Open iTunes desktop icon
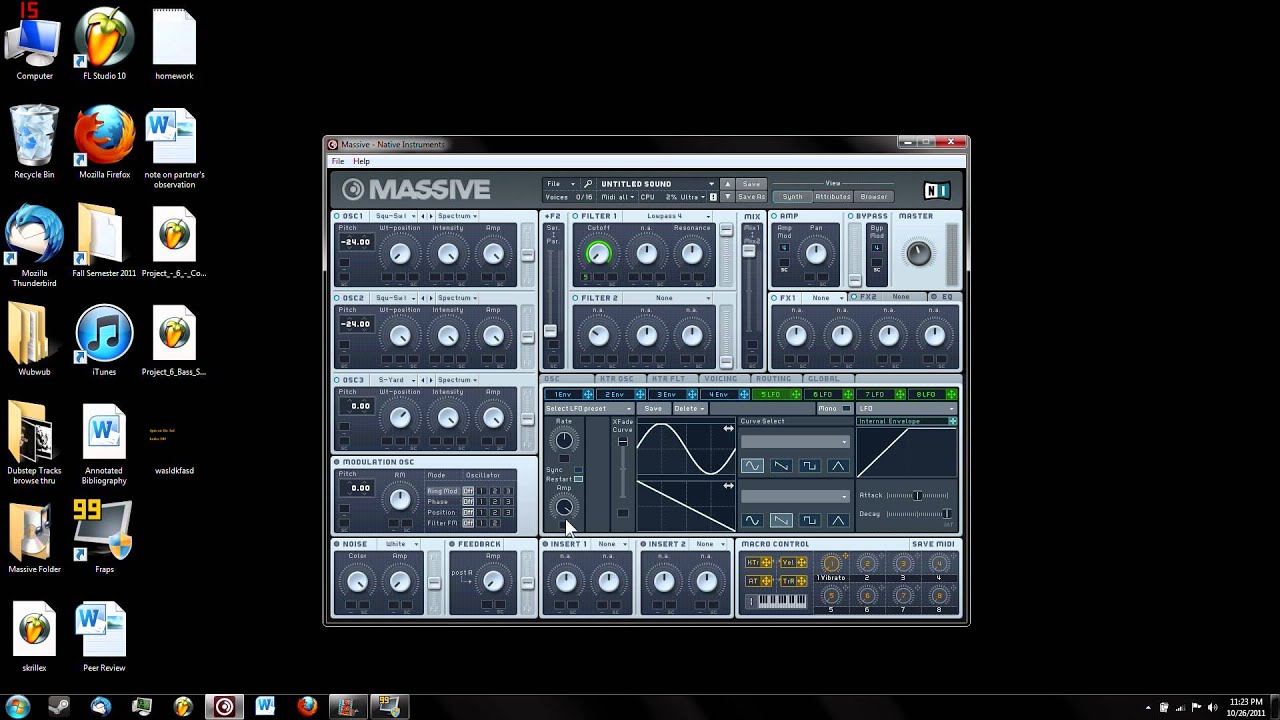The width and height of the screenshot is (1280, 720). [104, 341]
